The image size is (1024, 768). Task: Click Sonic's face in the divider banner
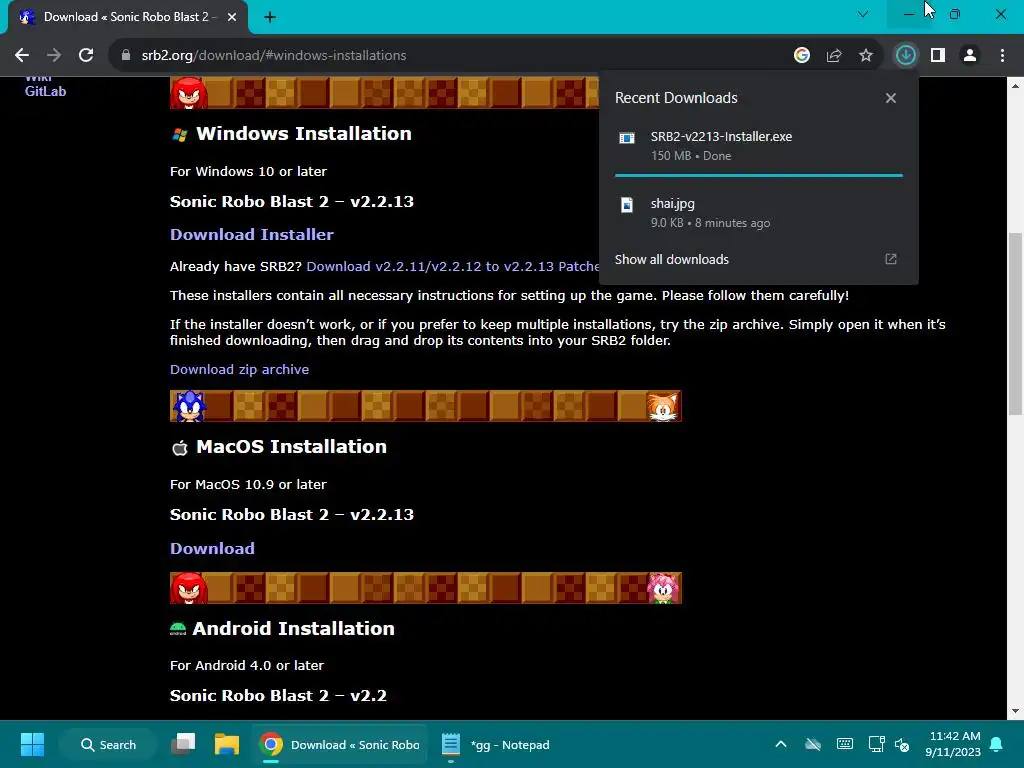coord(189,406)
